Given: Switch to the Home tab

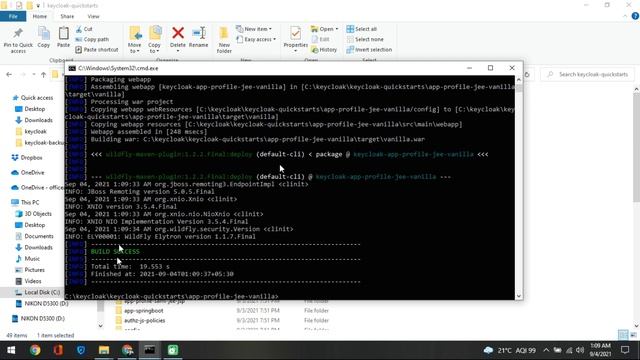Looking at the screenshot, I should (40, 16).
